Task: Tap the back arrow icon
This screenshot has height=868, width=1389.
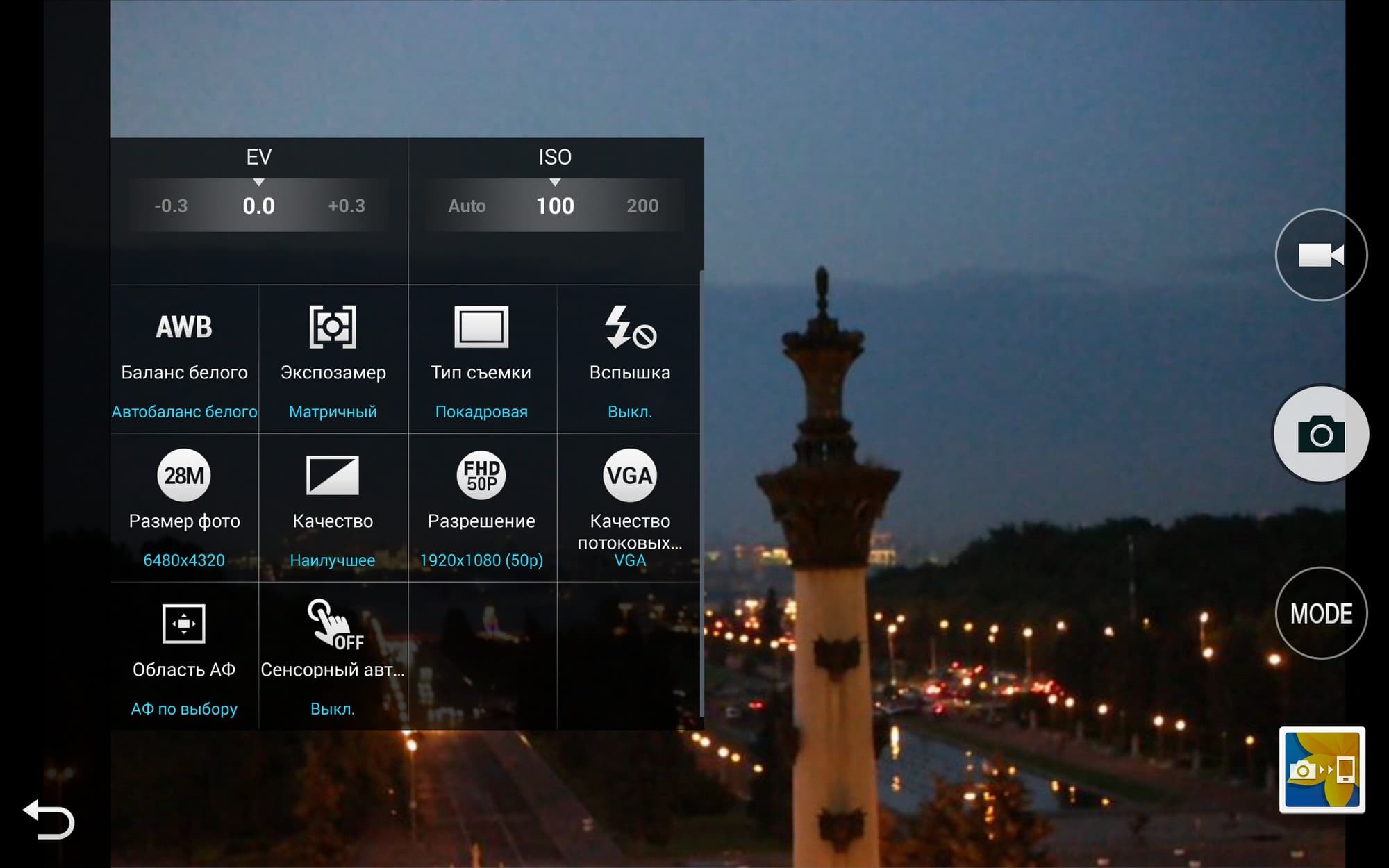Action: coord(49,820)
